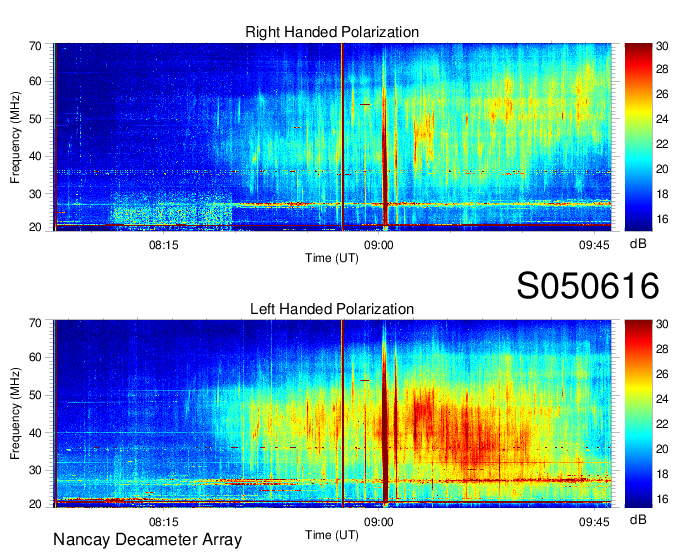
Task: Click 'Time (UT)' label under Right Handed plot
Action: coord(332,258)
